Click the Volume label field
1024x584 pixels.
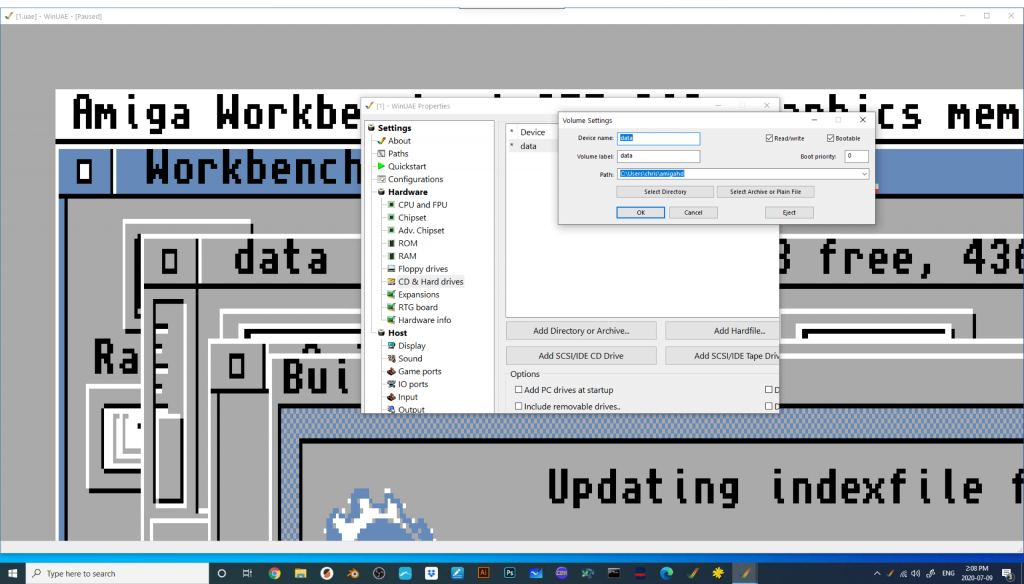click(x=658, y=156)
